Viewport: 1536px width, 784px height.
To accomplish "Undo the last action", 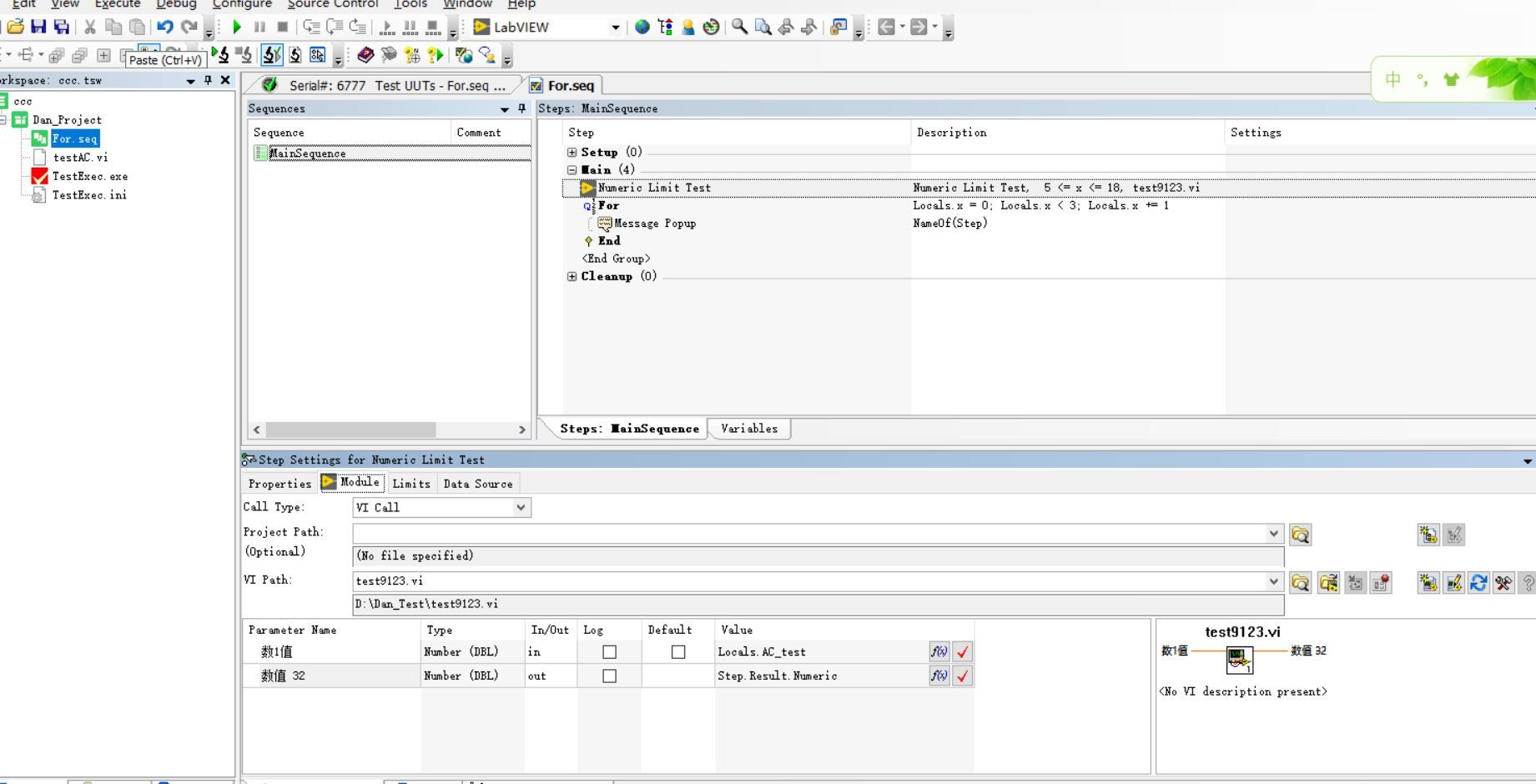I will coord(165,27).
